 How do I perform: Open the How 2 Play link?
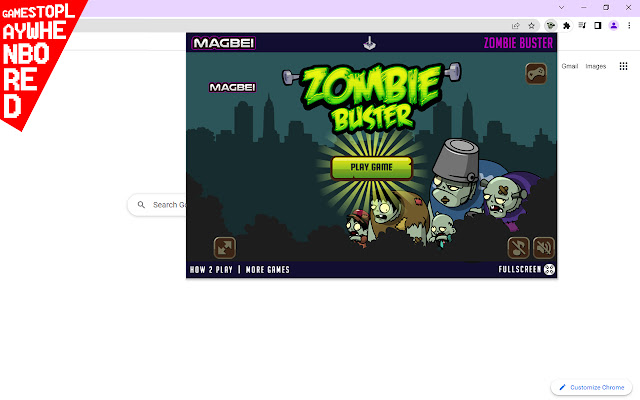[x=211, y=269]
